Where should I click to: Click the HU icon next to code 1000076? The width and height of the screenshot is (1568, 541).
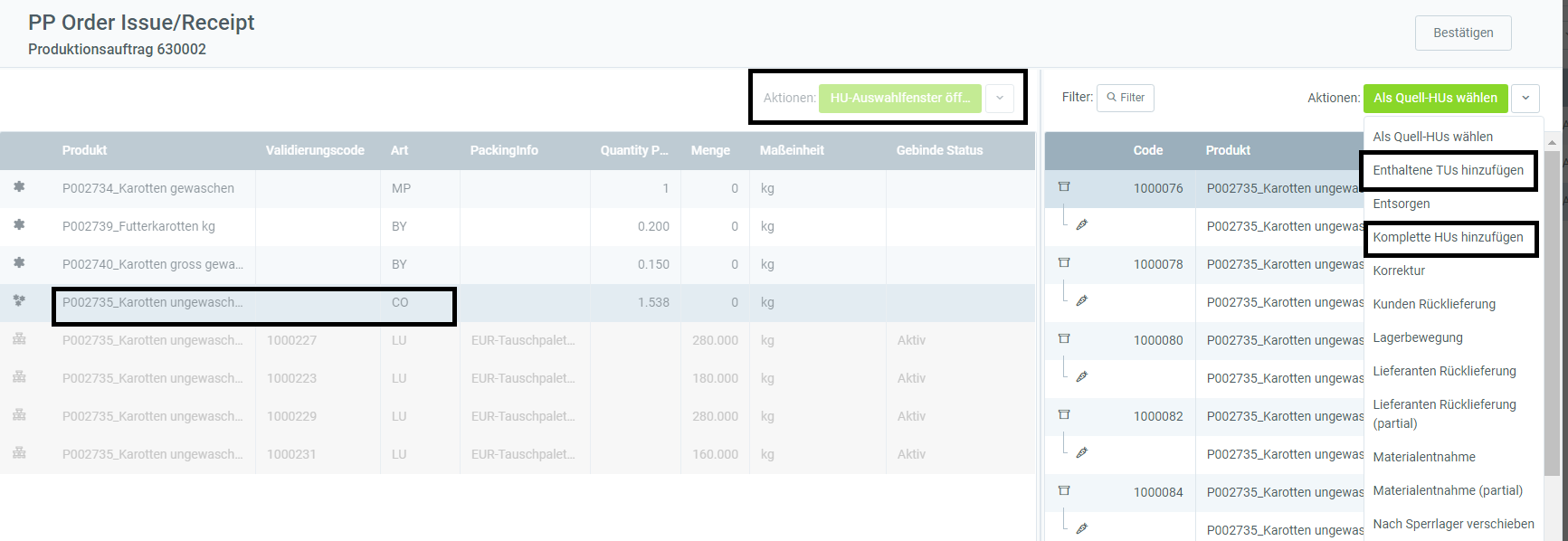[x=1064, y=187]
